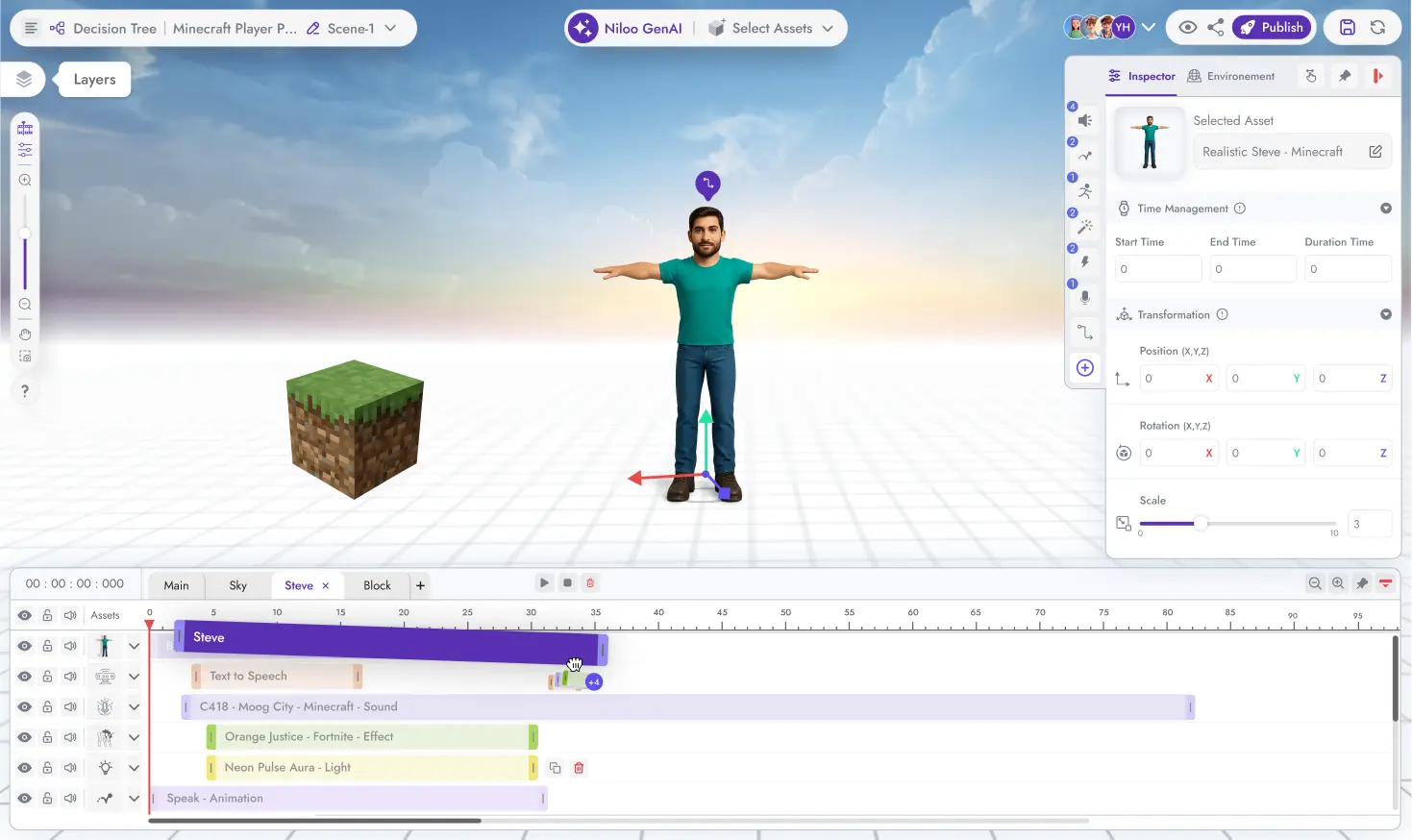The image size is (1412, 840).
Task: Switch to the Sky timeline tab
Action: pos(238,585)
